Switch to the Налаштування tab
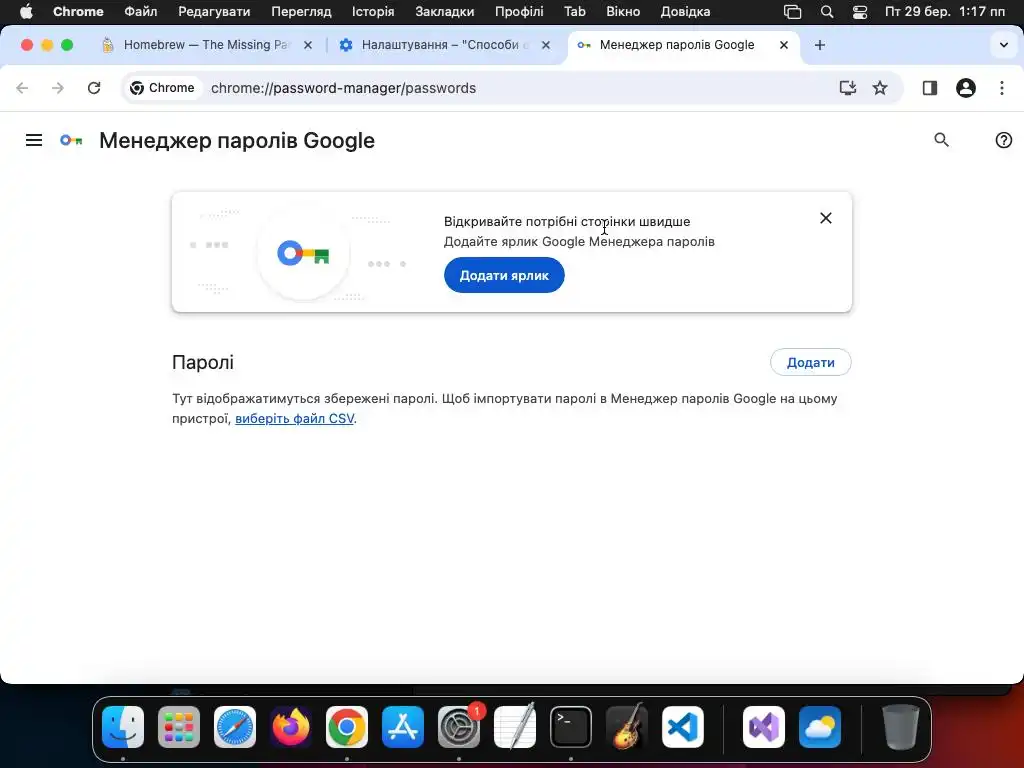This screenshot has height=768, width=1024. (444, 45)
